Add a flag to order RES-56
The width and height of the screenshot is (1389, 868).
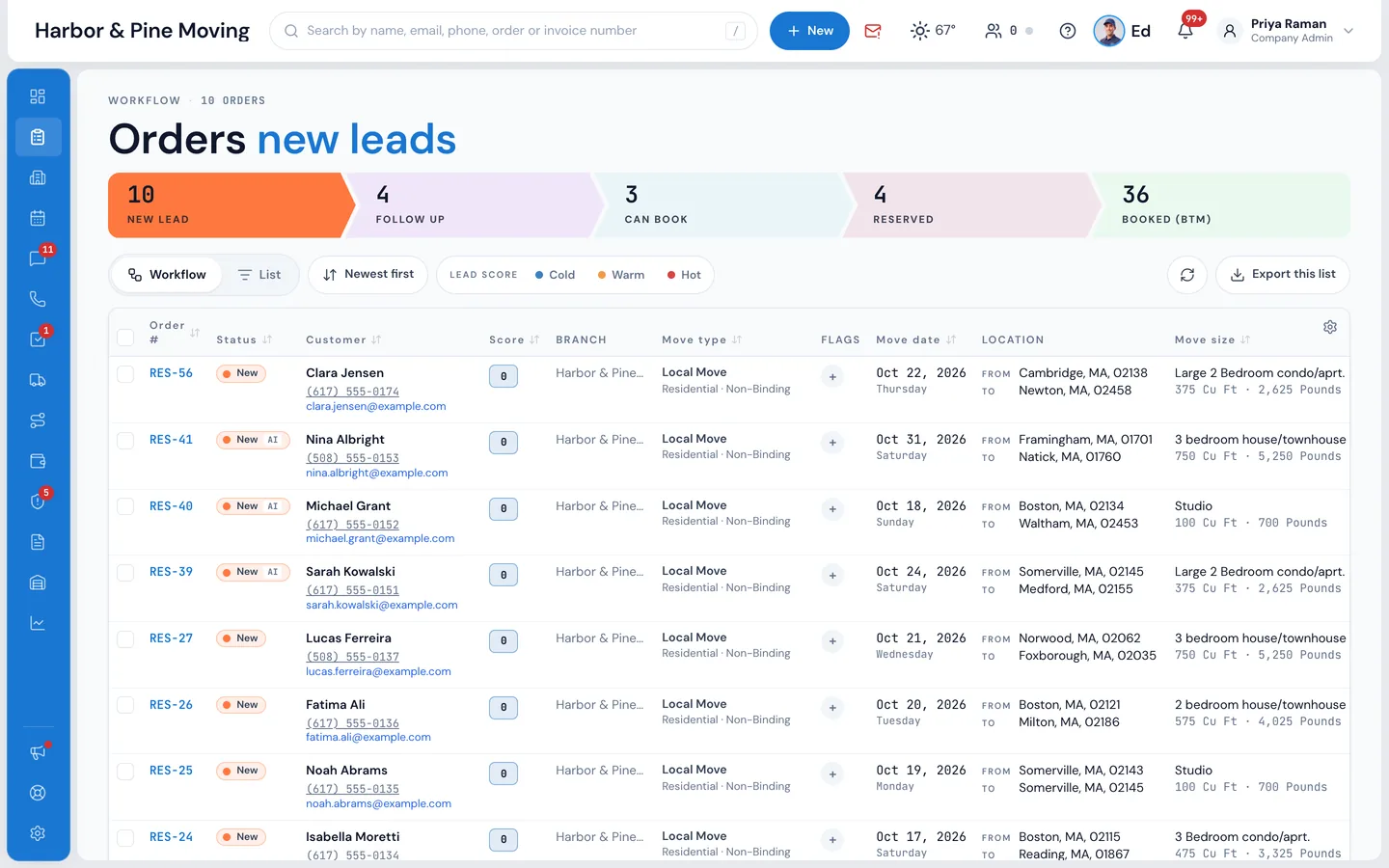click(832, 377)
